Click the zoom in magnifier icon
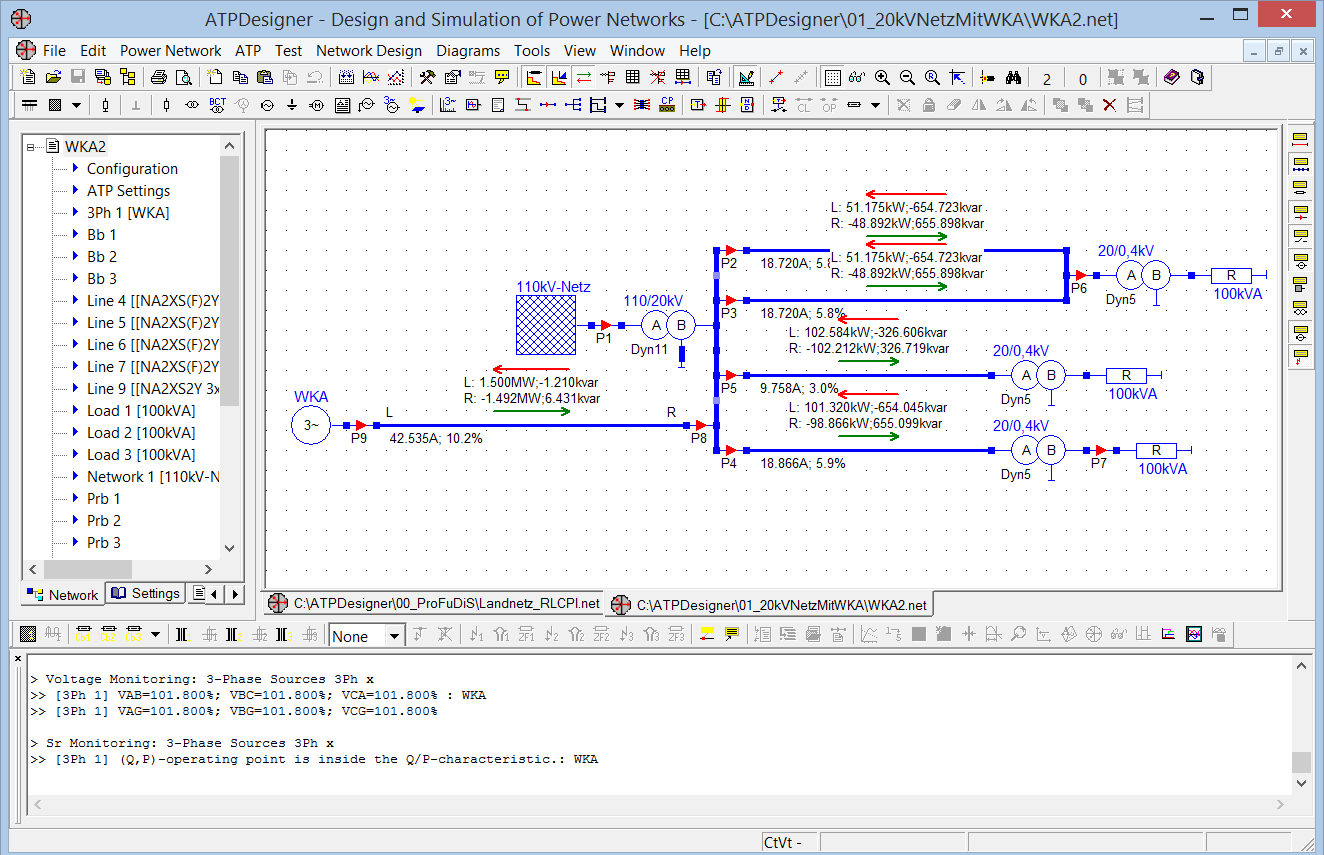This screenshot has height=855, width=1324. (882, 78)
